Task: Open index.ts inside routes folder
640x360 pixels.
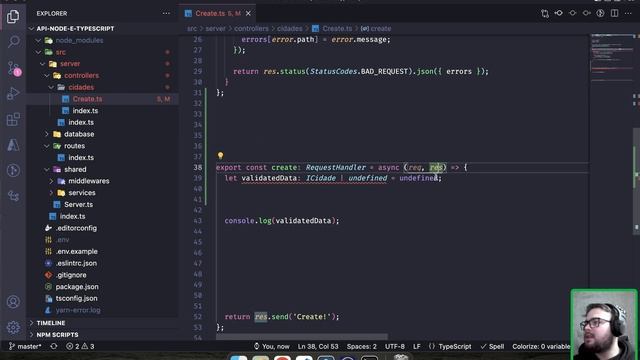Action: tap(81, 158)
